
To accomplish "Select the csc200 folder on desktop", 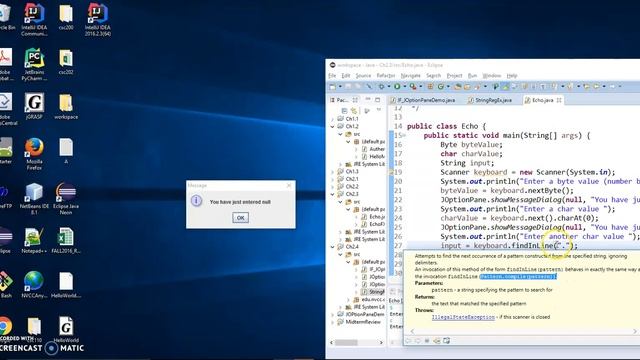I will coord(66,17).
